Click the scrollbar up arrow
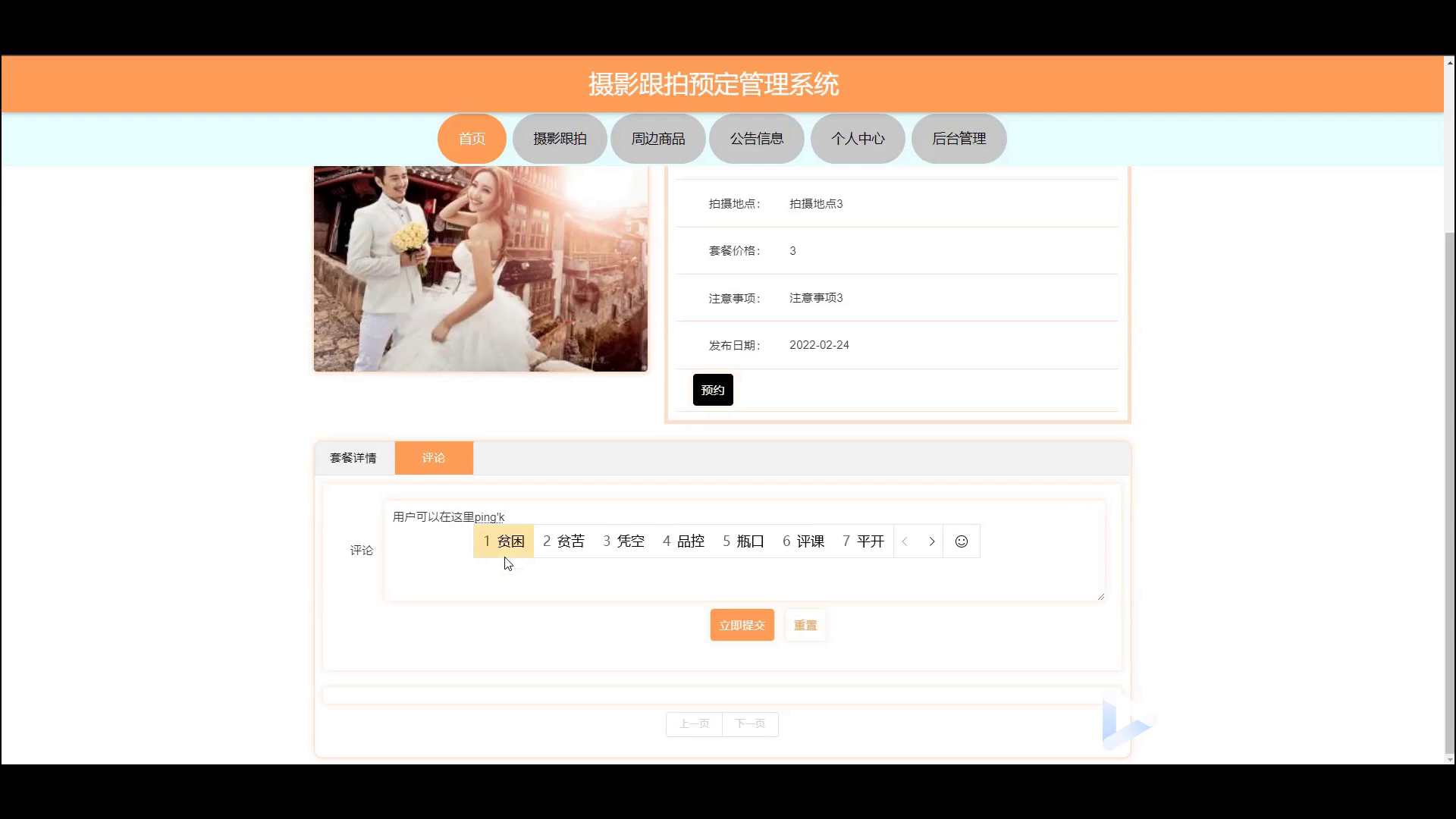The width and height of the screenshot is (1456, 819). point(1450,62)
